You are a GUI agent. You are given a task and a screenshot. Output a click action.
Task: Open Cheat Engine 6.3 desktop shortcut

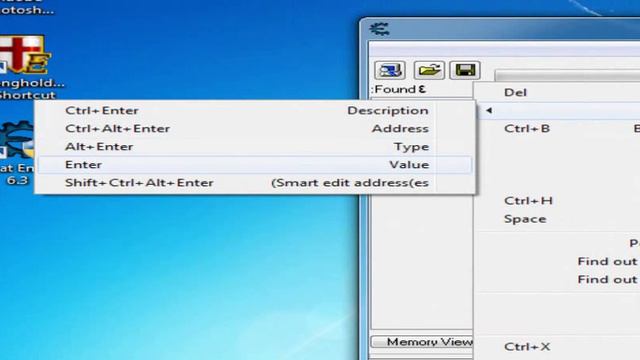click(x=16, y=153)
